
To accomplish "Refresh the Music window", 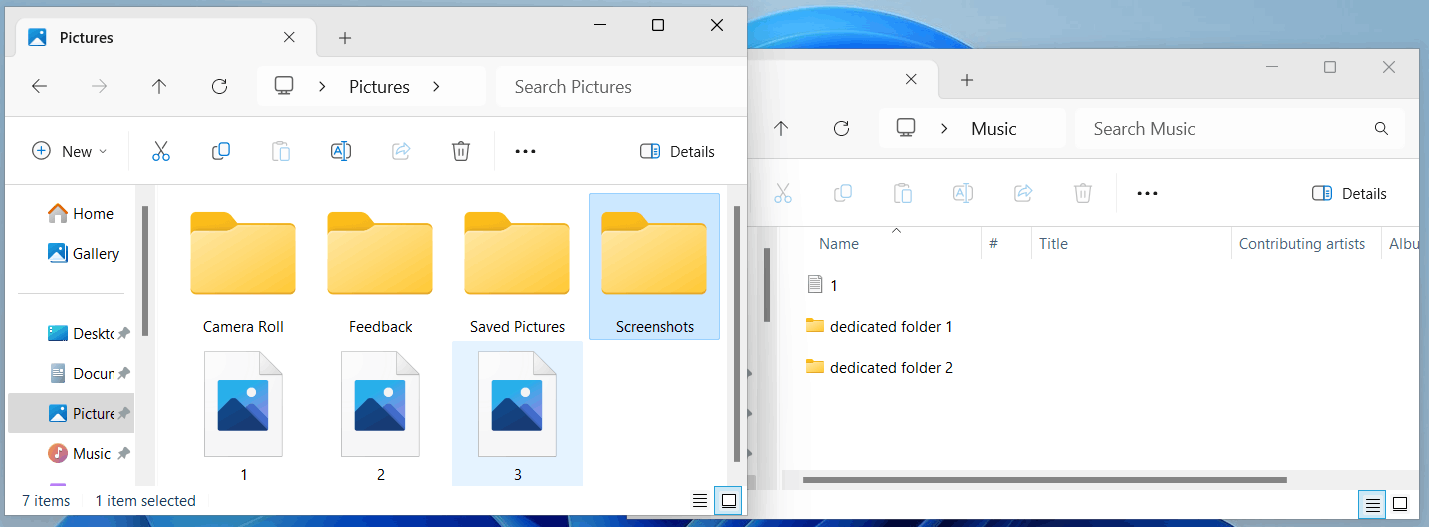I will pyautogui.click(x=842, y=128).
